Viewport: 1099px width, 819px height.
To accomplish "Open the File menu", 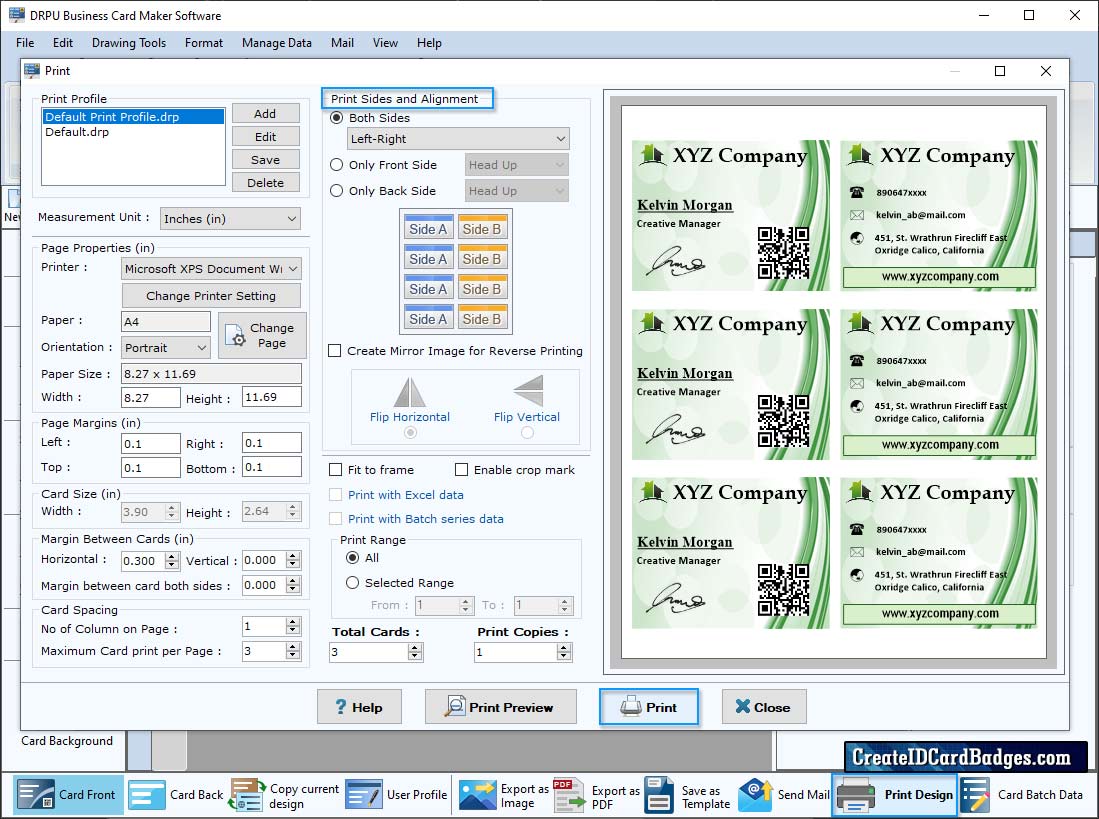I will pyautogui.click(x=25, y=43).
